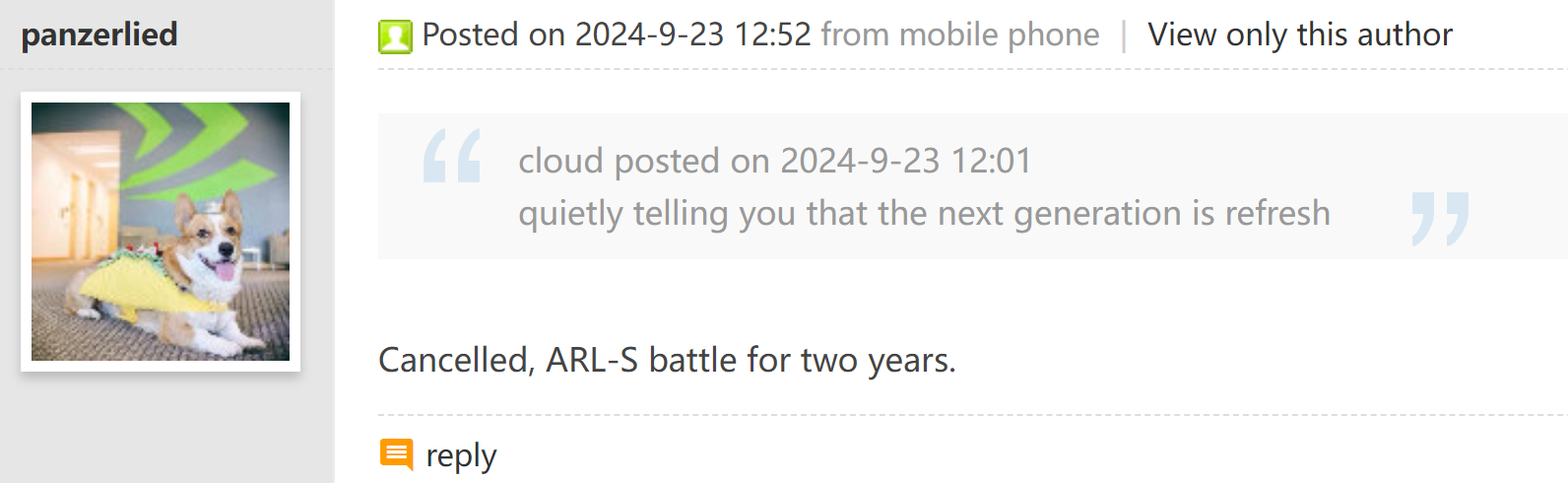Click the closing quotation mark icon
Viewport: 1568px width, 483px height.
tap(1439, 218)
